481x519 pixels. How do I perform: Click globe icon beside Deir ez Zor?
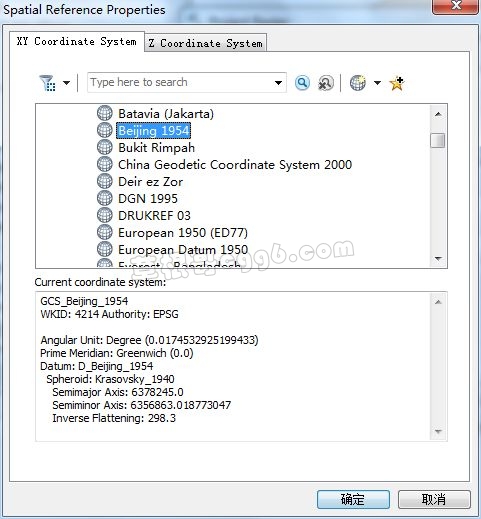point(105,181)
